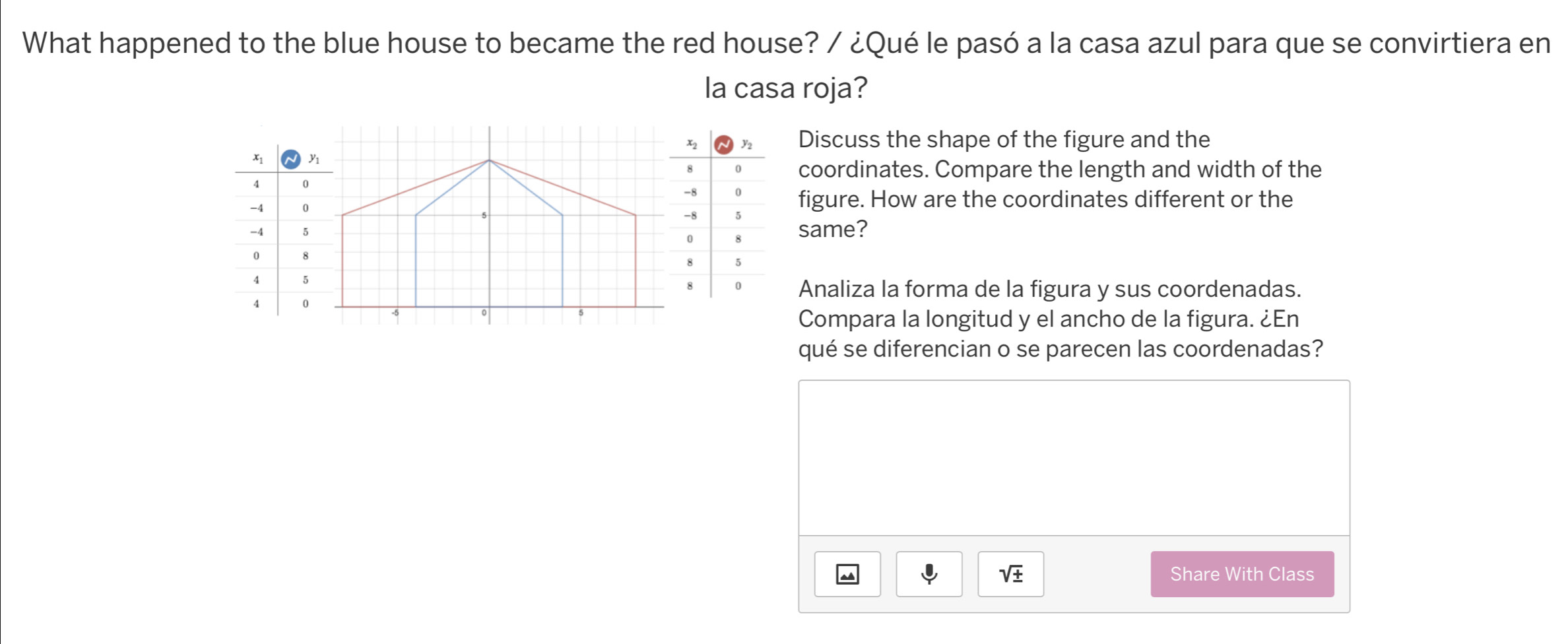This screenshot has height=644, width=1568.
Task: Click the apex point of the blue house
Action: tap(488, 160)
